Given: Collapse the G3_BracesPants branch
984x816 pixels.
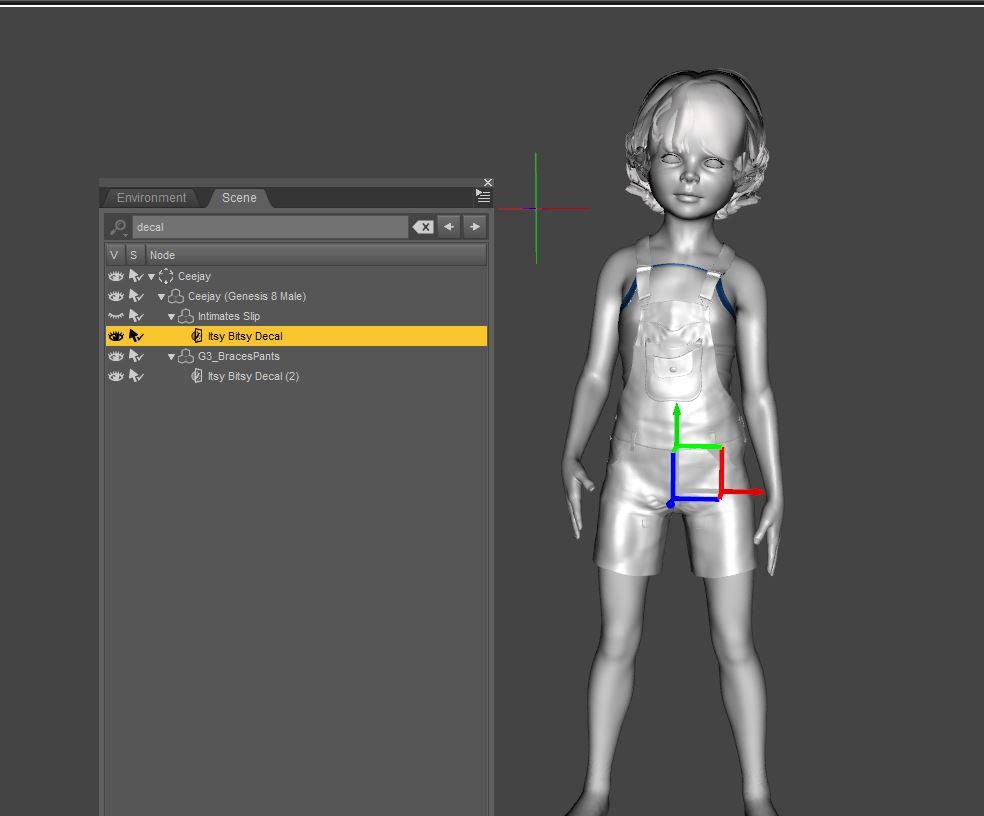Looking at the screenshot, I should click(x=171, y=355).
